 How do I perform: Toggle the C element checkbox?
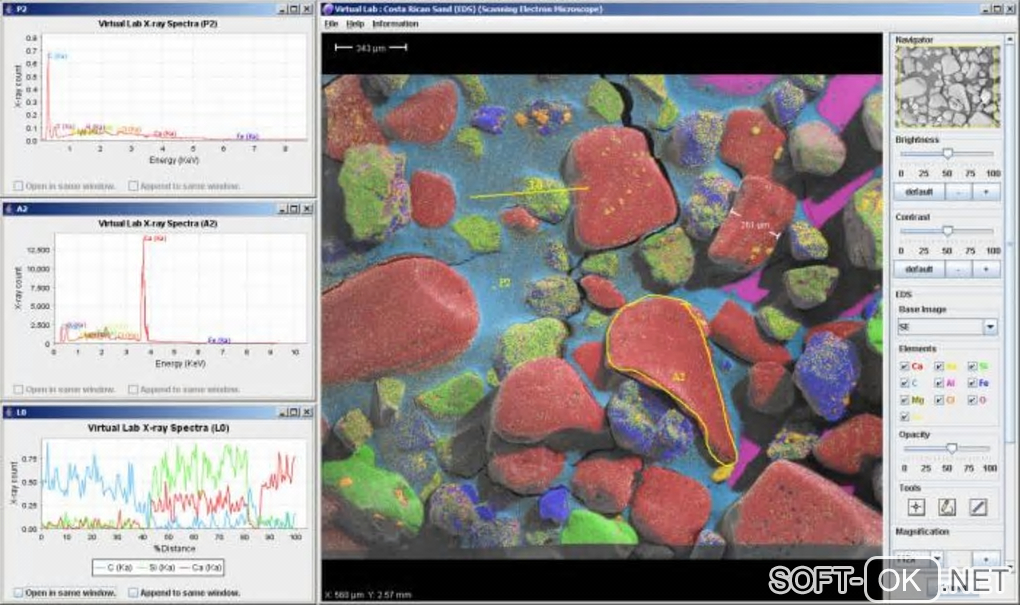coord(904,383)
